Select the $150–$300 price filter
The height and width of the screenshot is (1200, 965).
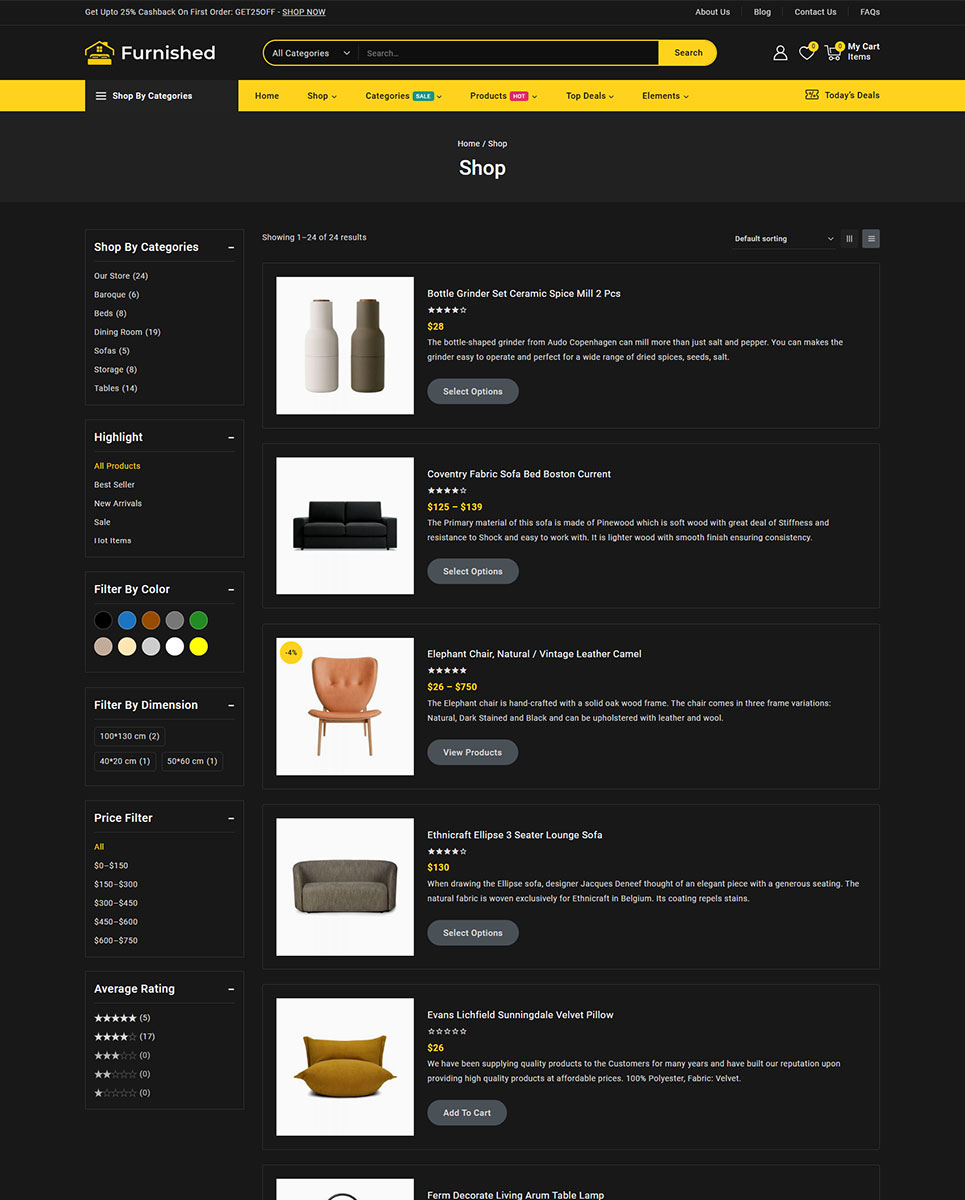pos(116,884)
